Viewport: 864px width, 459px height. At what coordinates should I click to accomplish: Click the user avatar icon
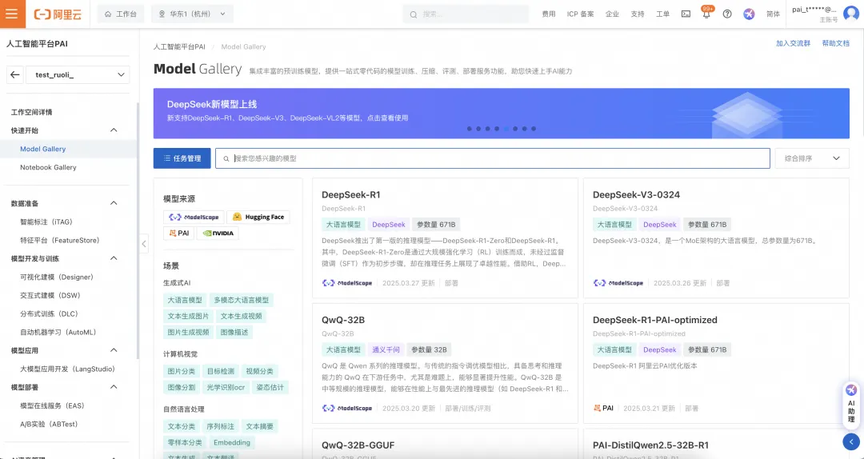tap(850, 14)
